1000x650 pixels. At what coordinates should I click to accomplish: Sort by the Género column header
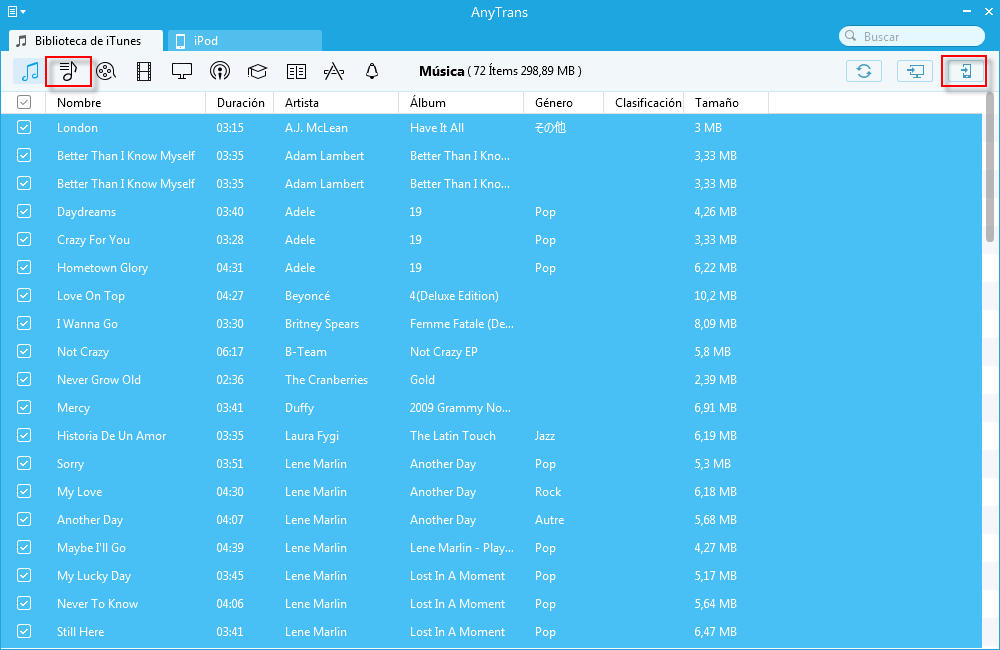[x=564, y=103]
